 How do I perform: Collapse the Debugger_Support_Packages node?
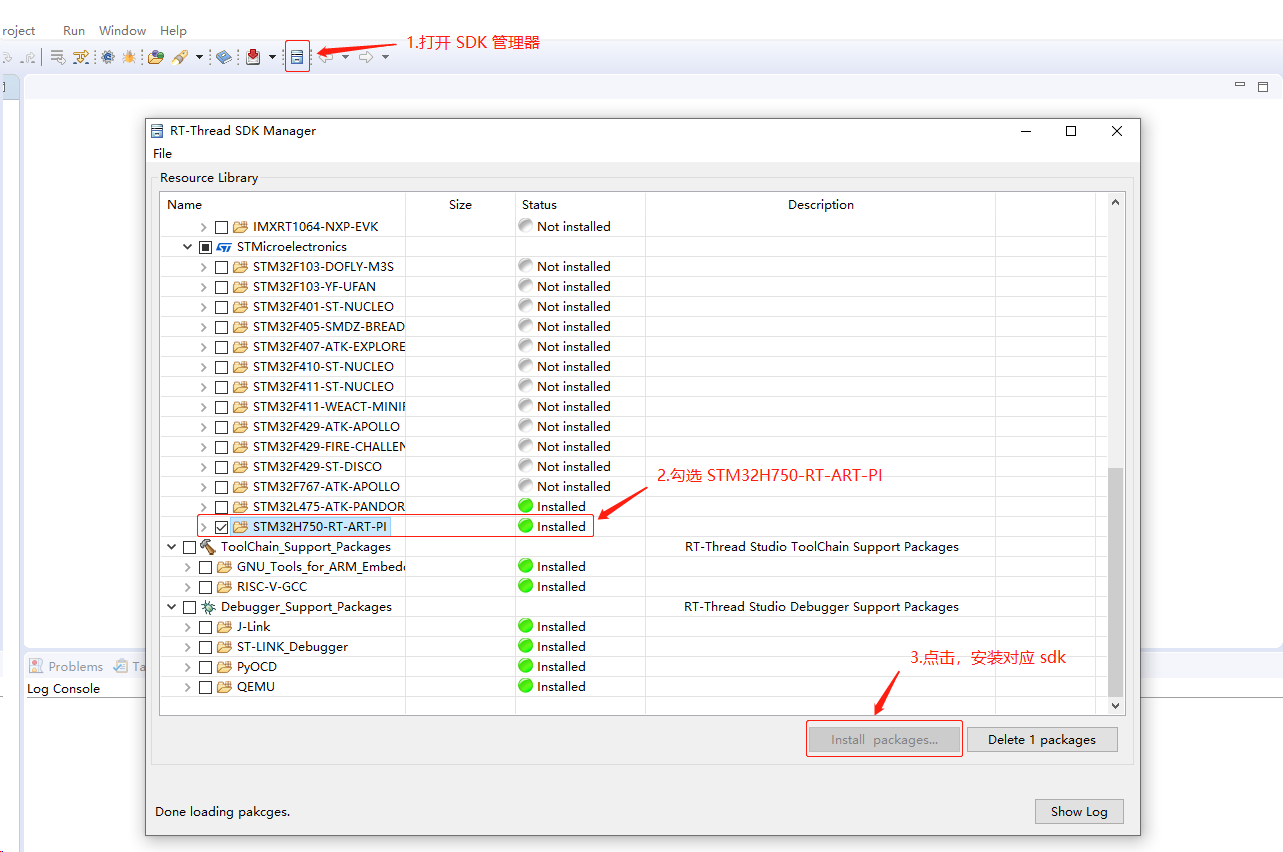(172, 607)
